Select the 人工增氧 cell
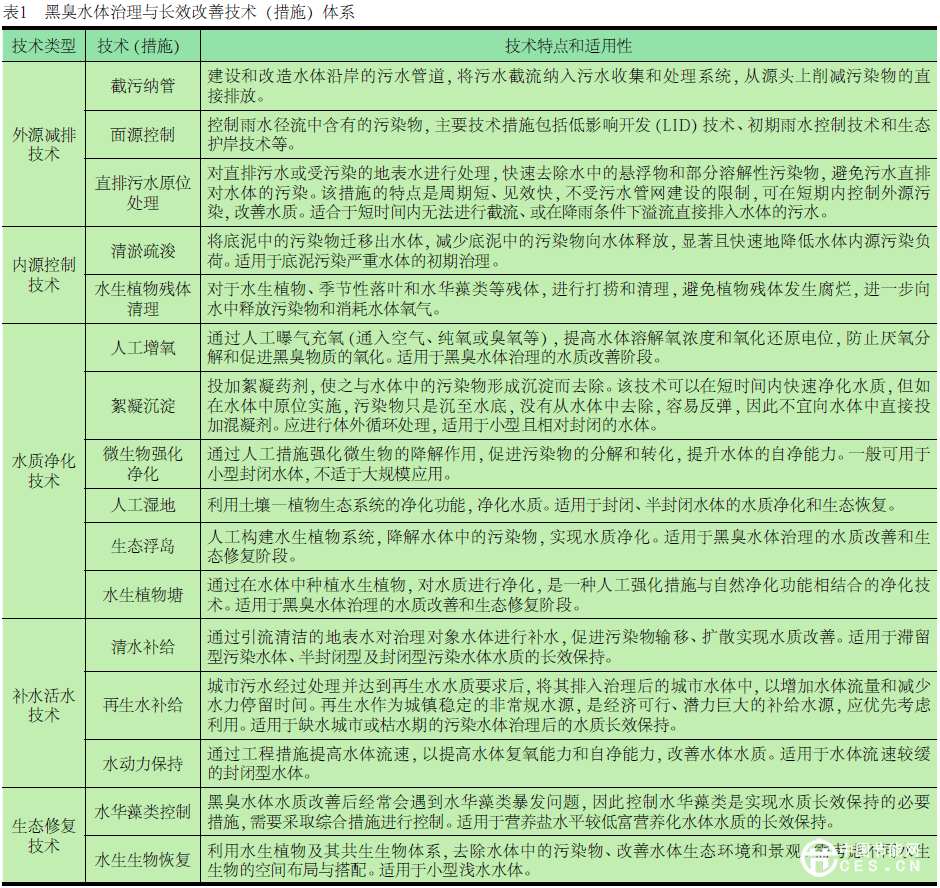940x888 pixels. [x=142, y=347]
